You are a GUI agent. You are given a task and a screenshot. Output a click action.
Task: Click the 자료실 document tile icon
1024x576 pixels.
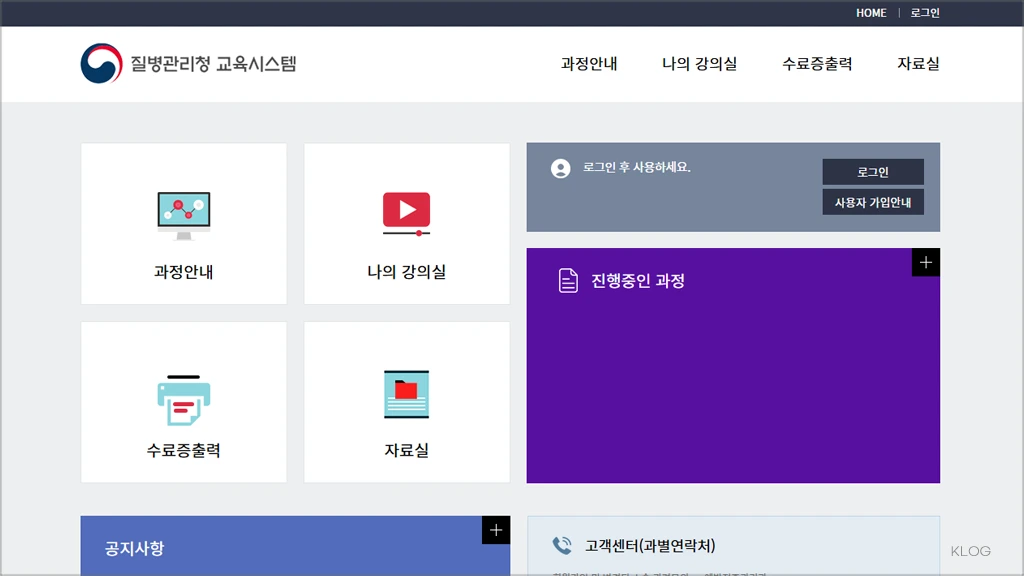[406, 394]
